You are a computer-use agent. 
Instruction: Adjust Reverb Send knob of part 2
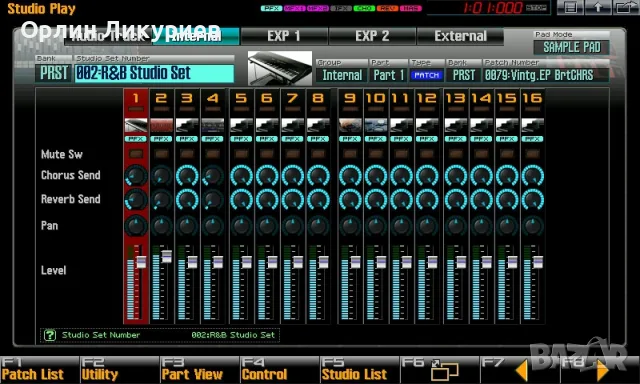click(162, 200)
